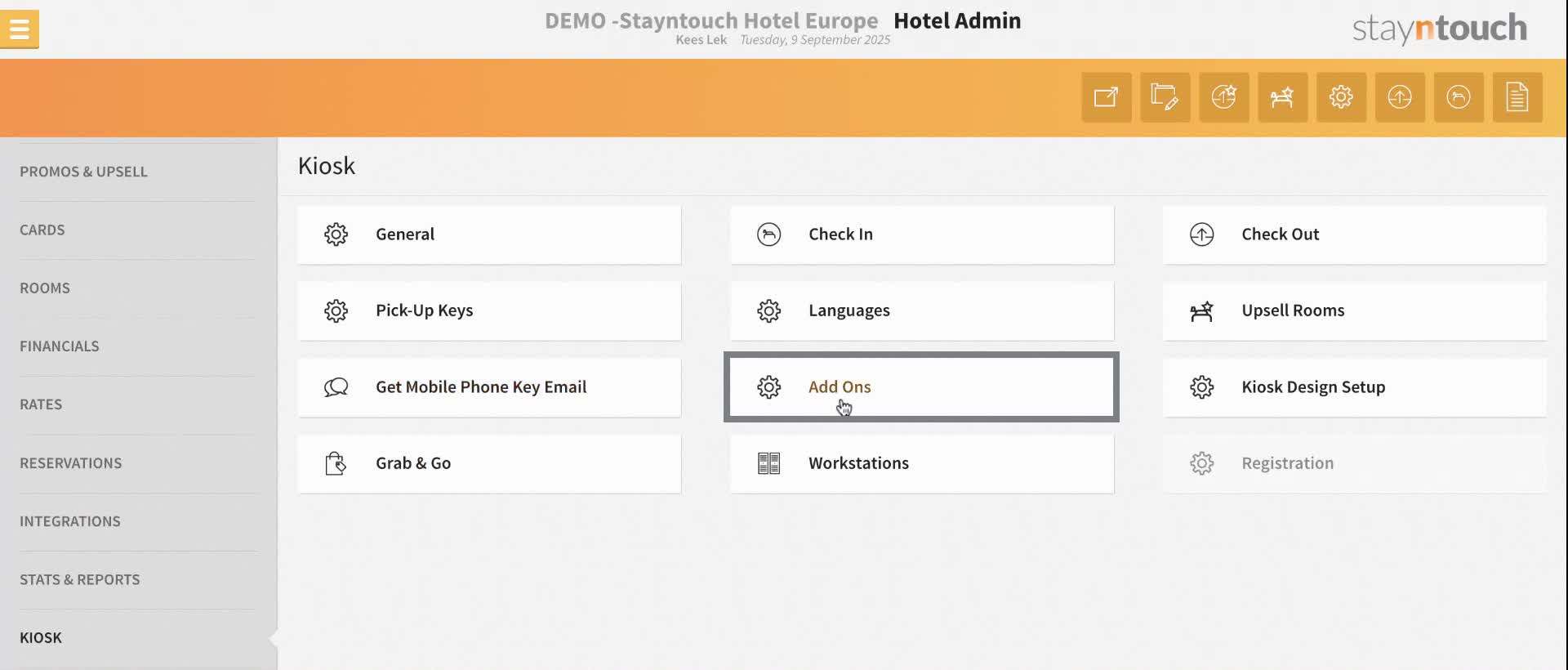Click the grid icon beside Workstations
Image resolution: width=1568 pixels, height=670 pixels.
click(768, 463)
